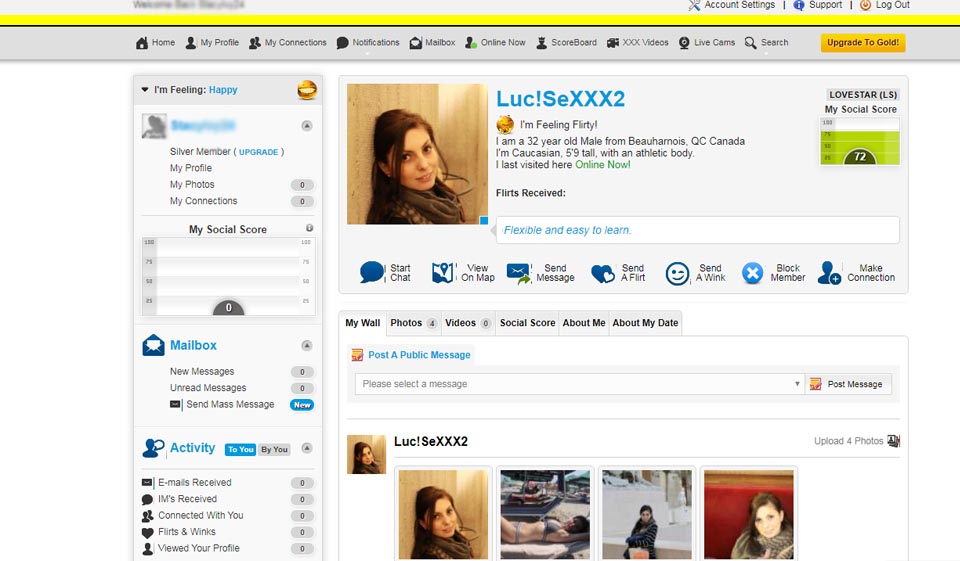
Task: Collapse the Mailbox section arrow
Action: [307, 346]
